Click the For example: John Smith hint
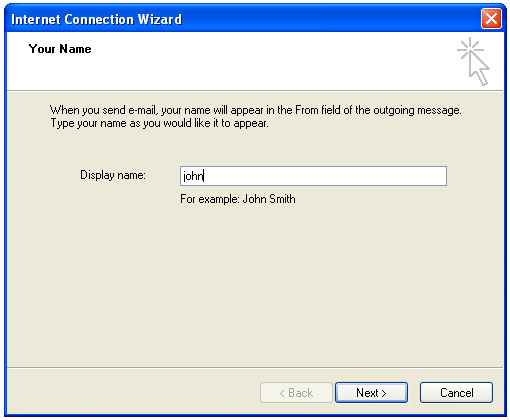The height and width of the screenshot is (420, 510). coord(238,199)
